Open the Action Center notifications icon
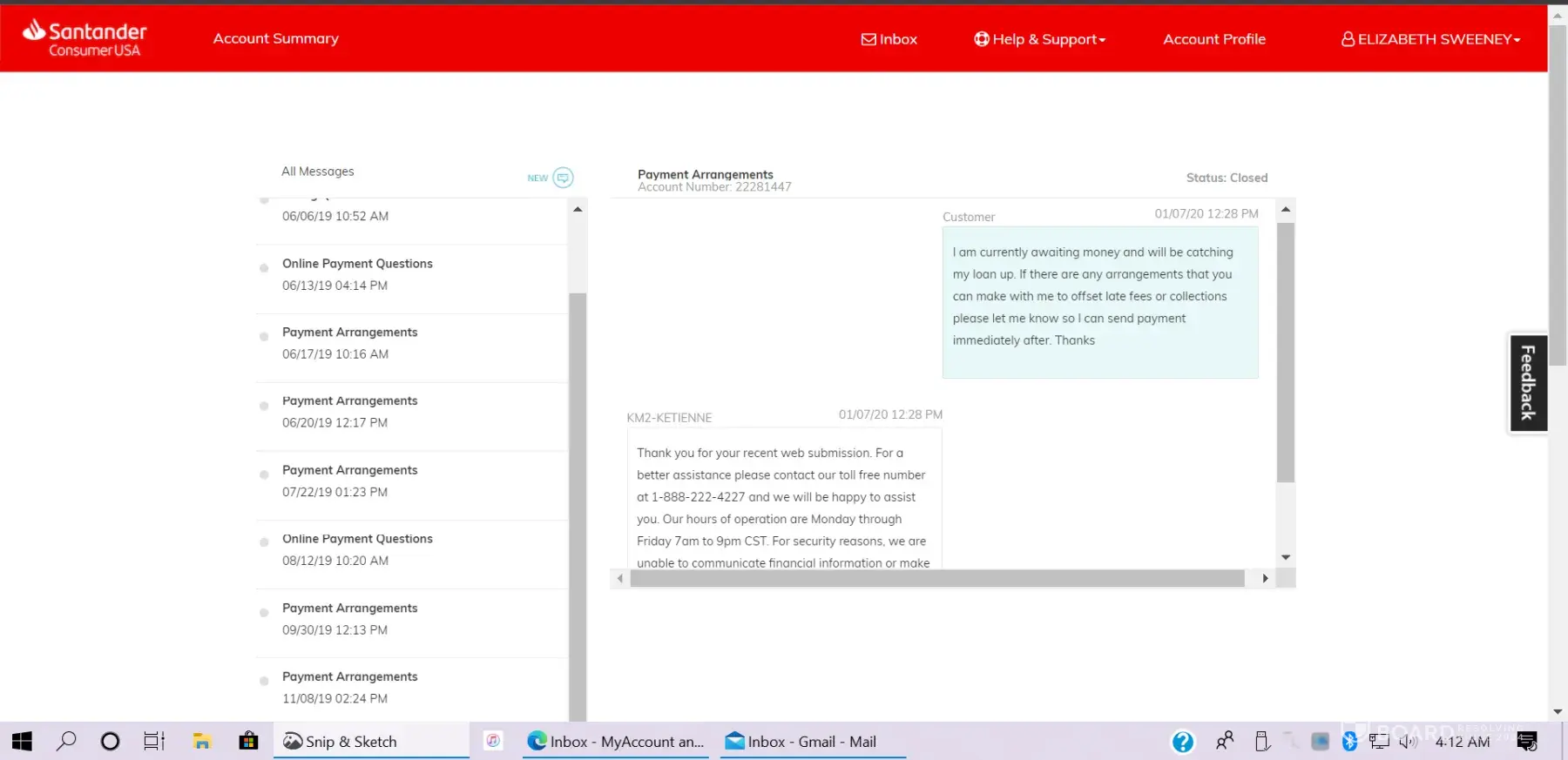Viewport: 1568px width, 760px height. [x=1527, y=742]
